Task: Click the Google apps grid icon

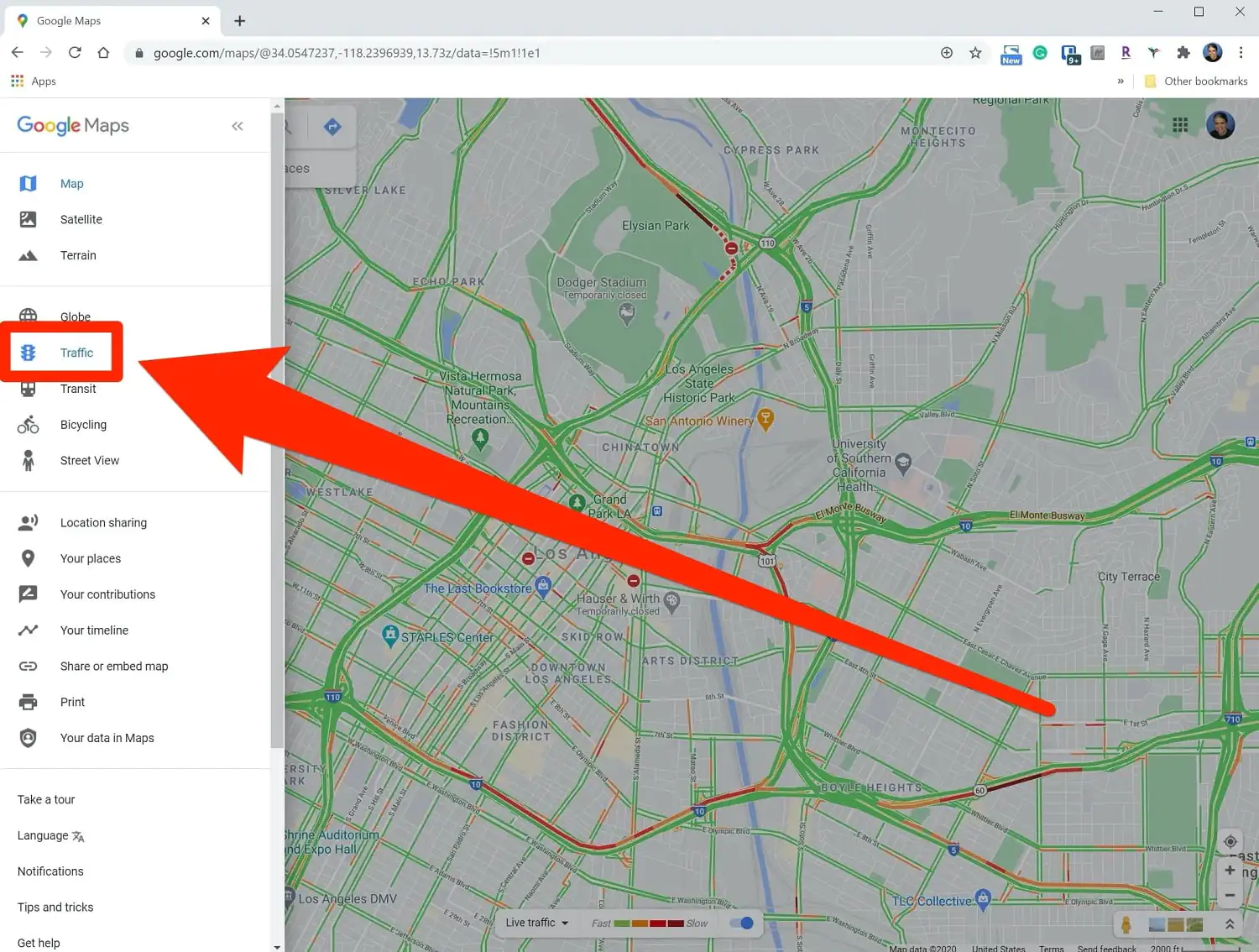Action: click(1180, 124)
